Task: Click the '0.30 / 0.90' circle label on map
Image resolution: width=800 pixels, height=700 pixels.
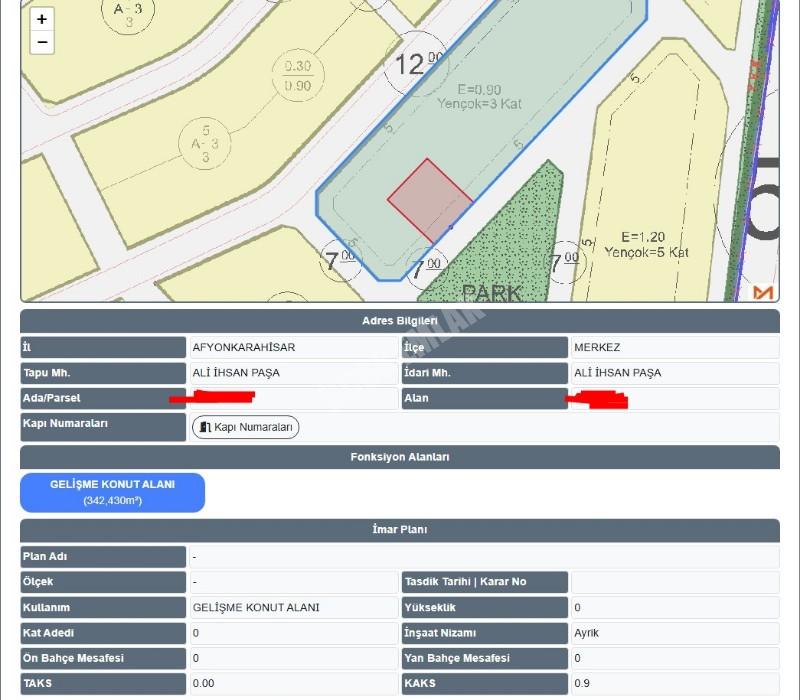Action: (x=298, y=76)
